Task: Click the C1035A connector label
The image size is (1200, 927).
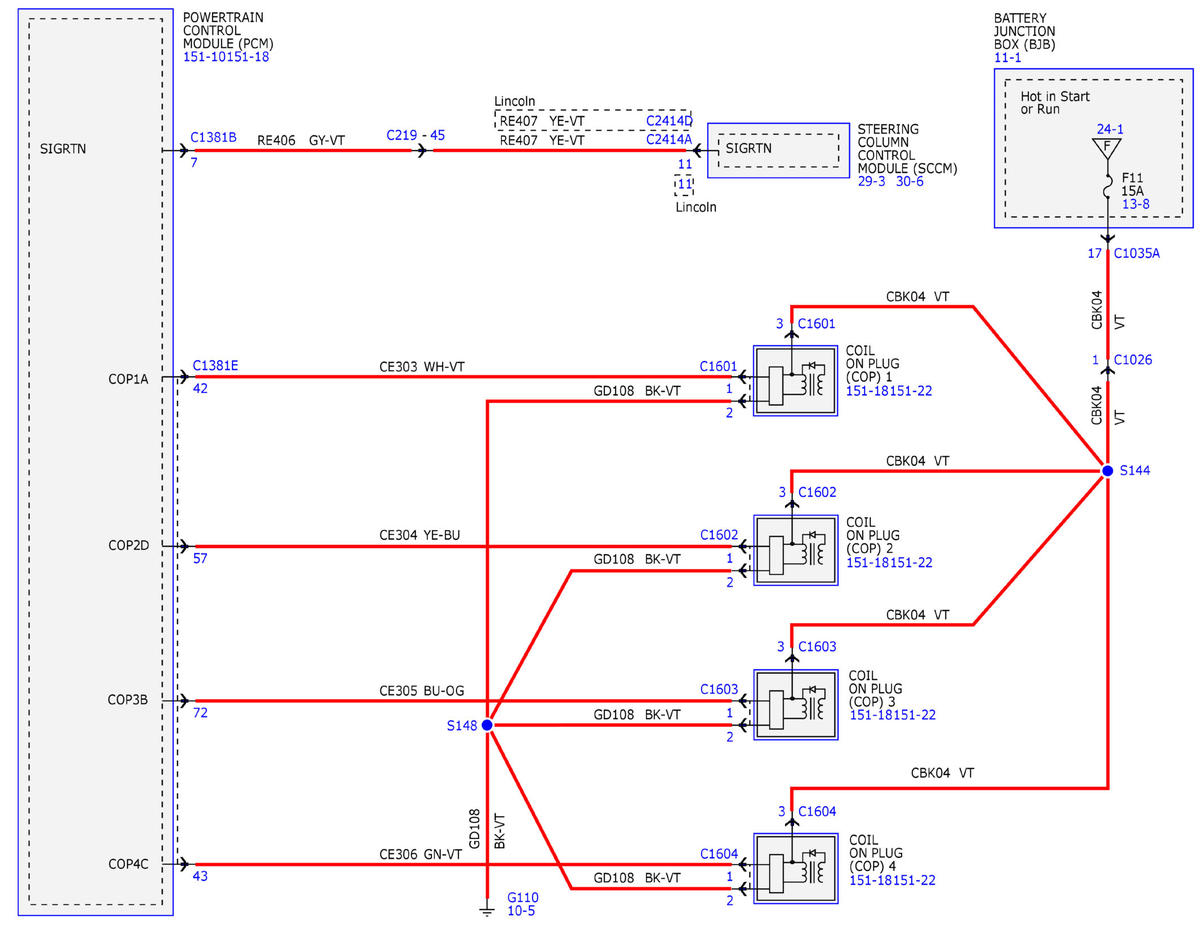Action: 1137,253
